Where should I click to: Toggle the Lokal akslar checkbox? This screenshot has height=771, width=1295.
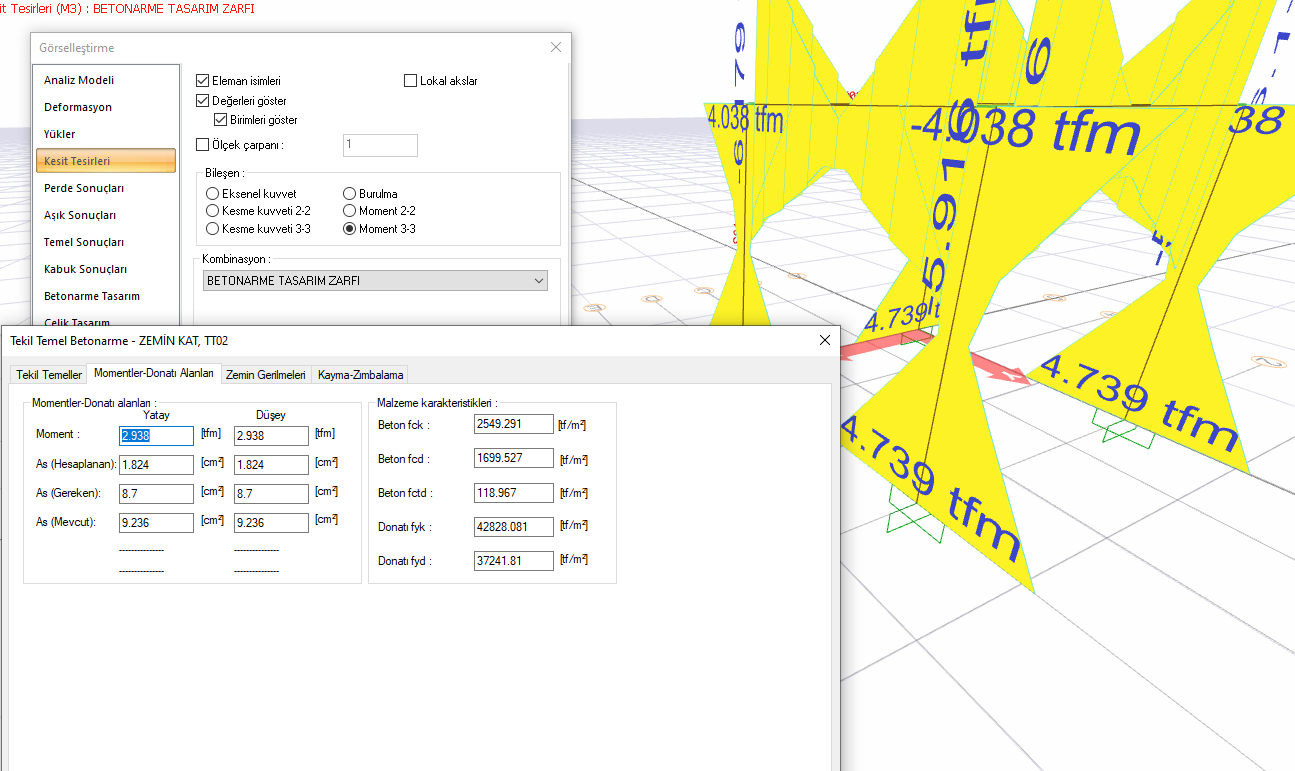tap(411, 81)
